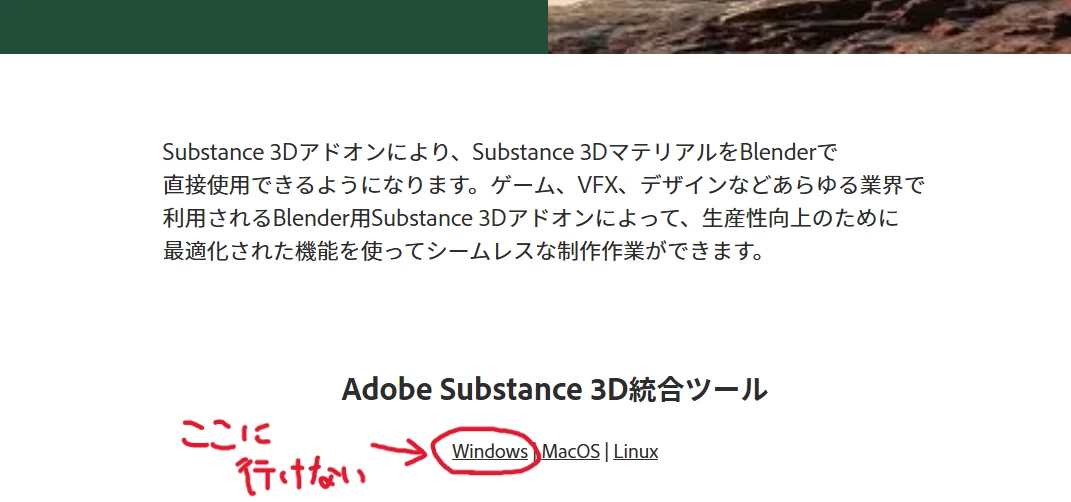This screenshot has height=502, width=1071.
Task: Open the MacOS link
Action: [x=571, y=451]
